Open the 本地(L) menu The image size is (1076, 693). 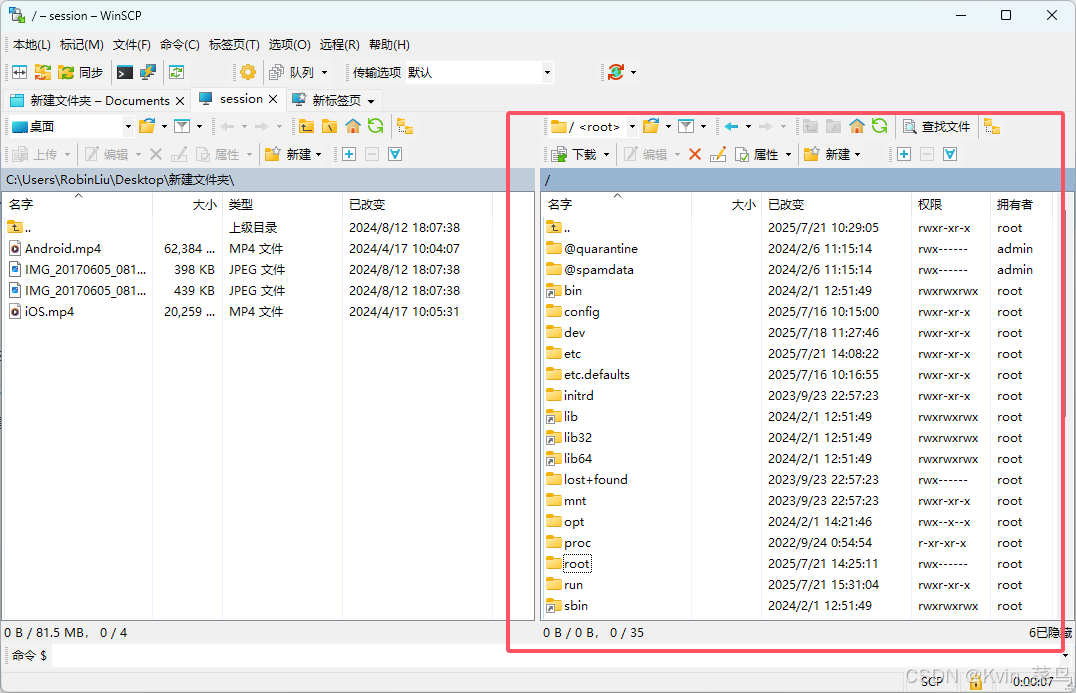click(x=32, y=45)
